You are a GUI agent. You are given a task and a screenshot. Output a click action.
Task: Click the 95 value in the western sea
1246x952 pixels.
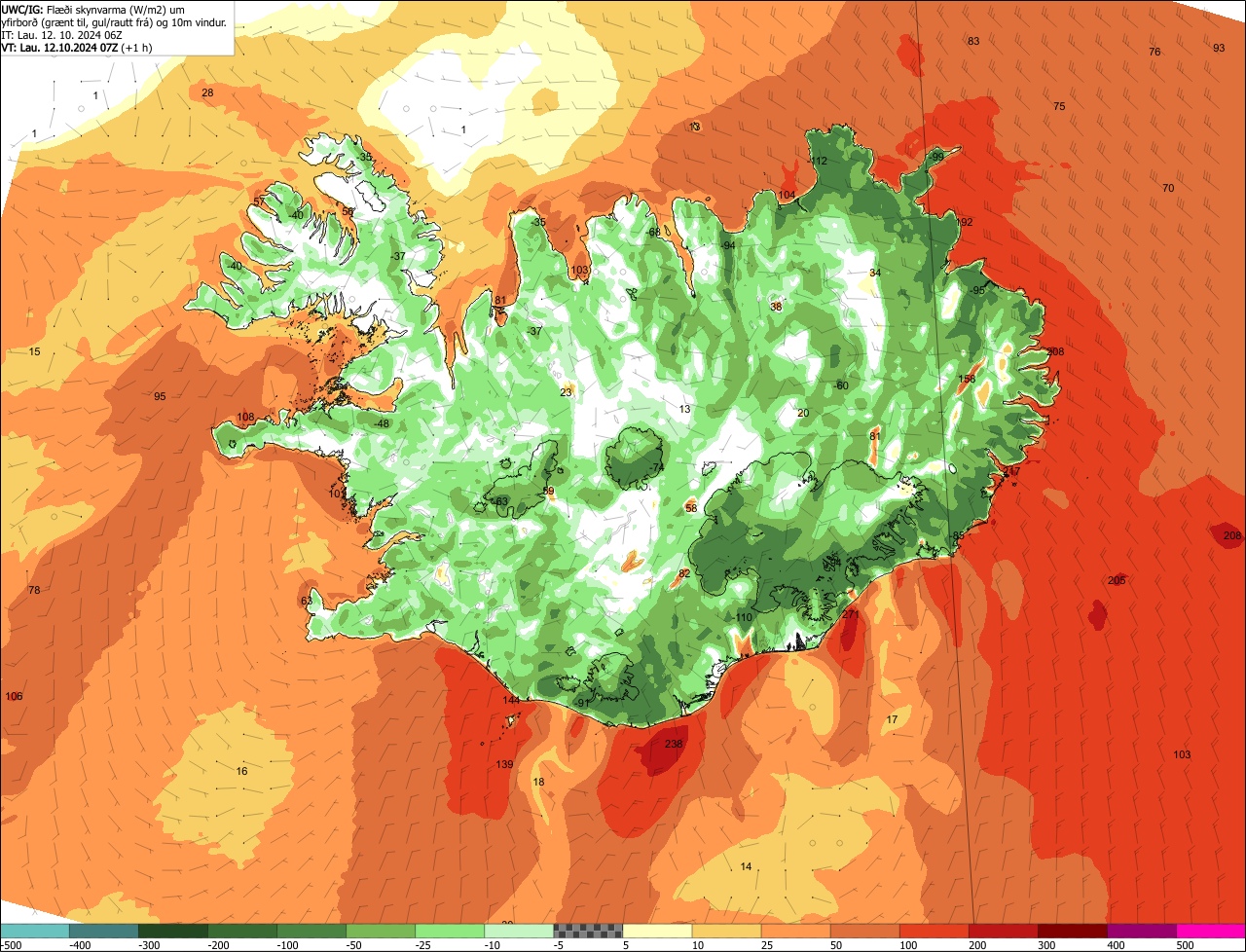160,397
